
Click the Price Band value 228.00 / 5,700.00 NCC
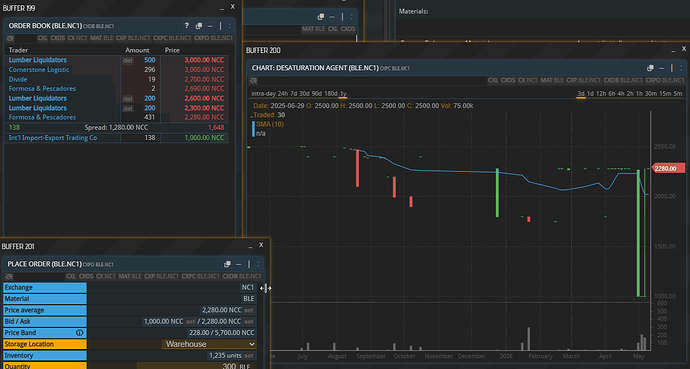(x=221, y=332)
